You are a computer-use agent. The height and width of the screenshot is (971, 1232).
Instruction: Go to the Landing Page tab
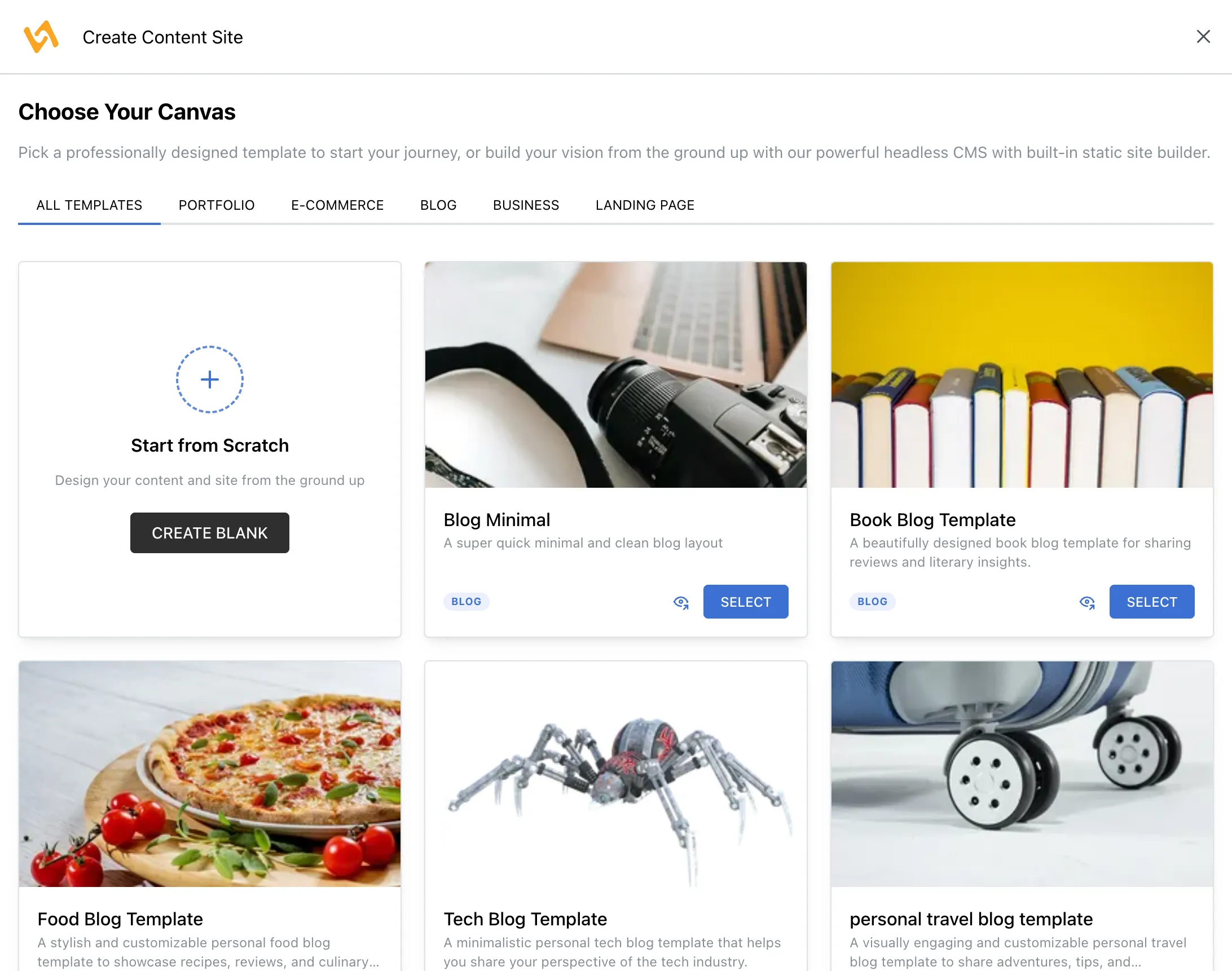coord(644,205)
